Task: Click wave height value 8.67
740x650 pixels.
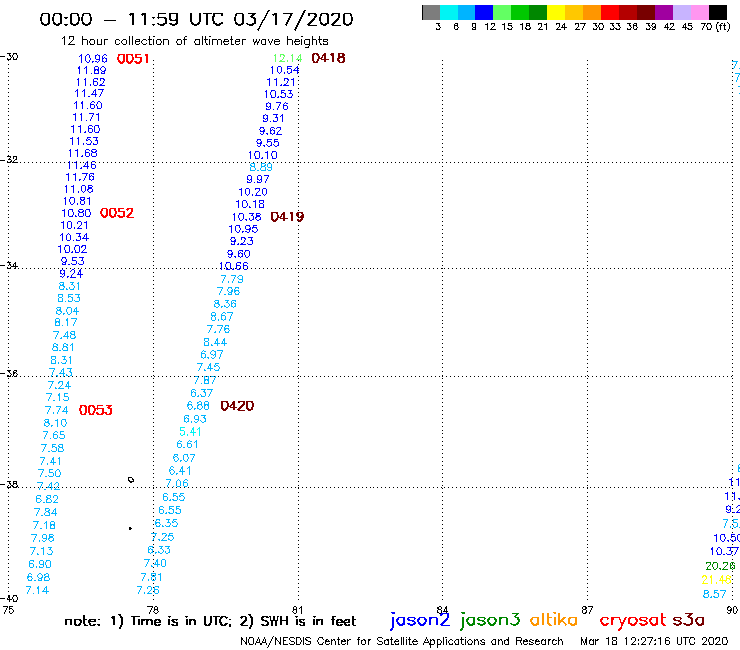Action: [x=222, y=317]
